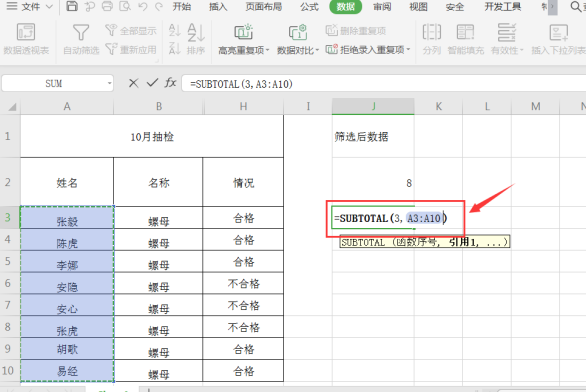Screen dimensions: 586x392
Task: Click the 姓名 header cell
Action: (67, 182)
